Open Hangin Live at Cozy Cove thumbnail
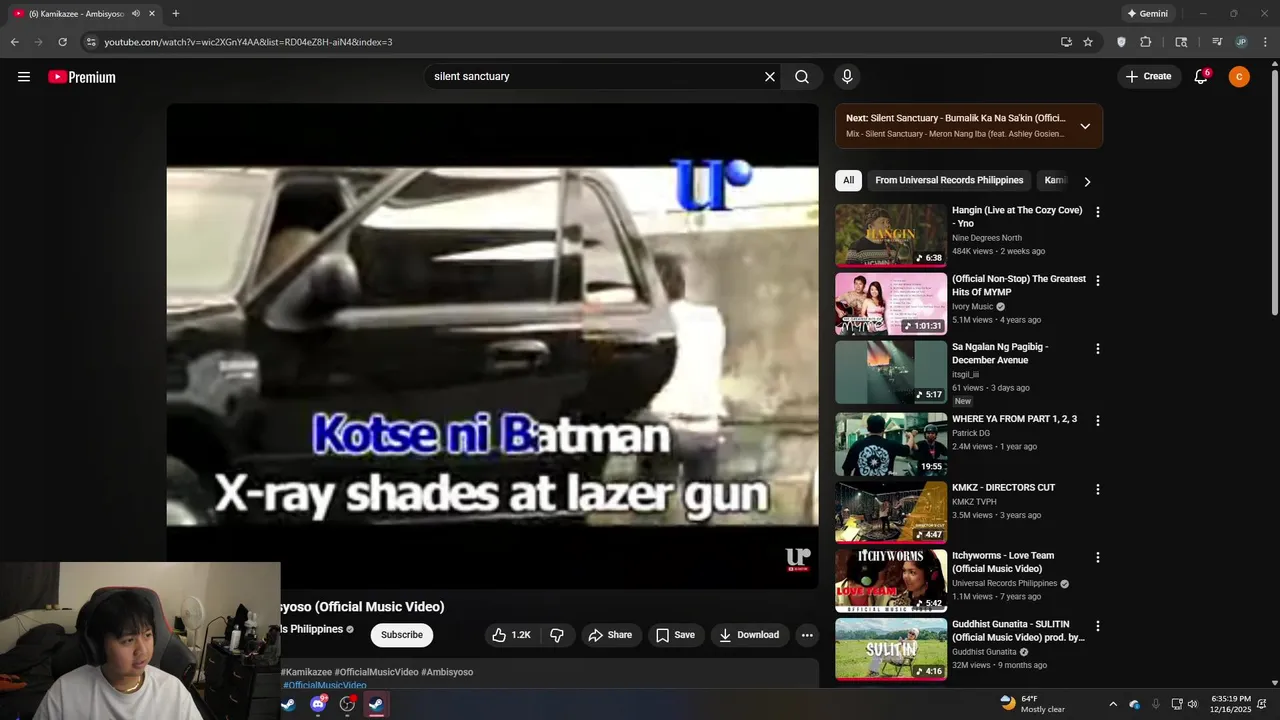Screen dimensions: 1280x720 (891, 235)
